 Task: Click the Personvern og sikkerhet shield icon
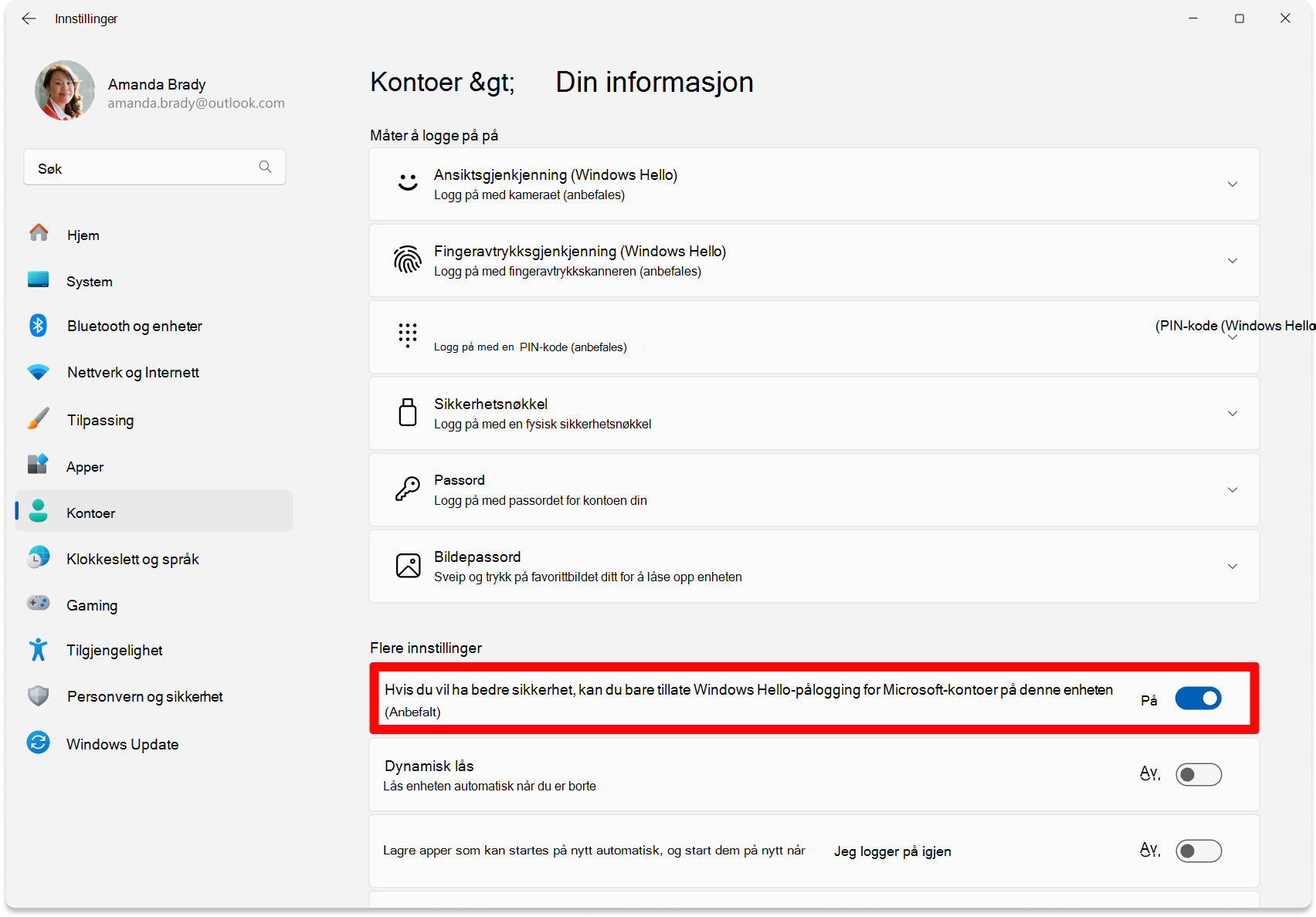(39, 695)
